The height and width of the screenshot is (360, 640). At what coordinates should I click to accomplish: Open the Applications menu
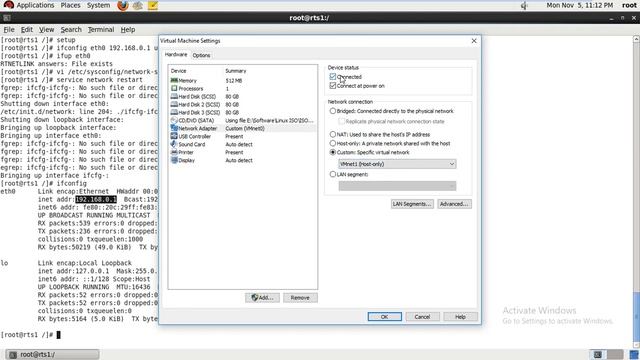(x=35, y=5)
